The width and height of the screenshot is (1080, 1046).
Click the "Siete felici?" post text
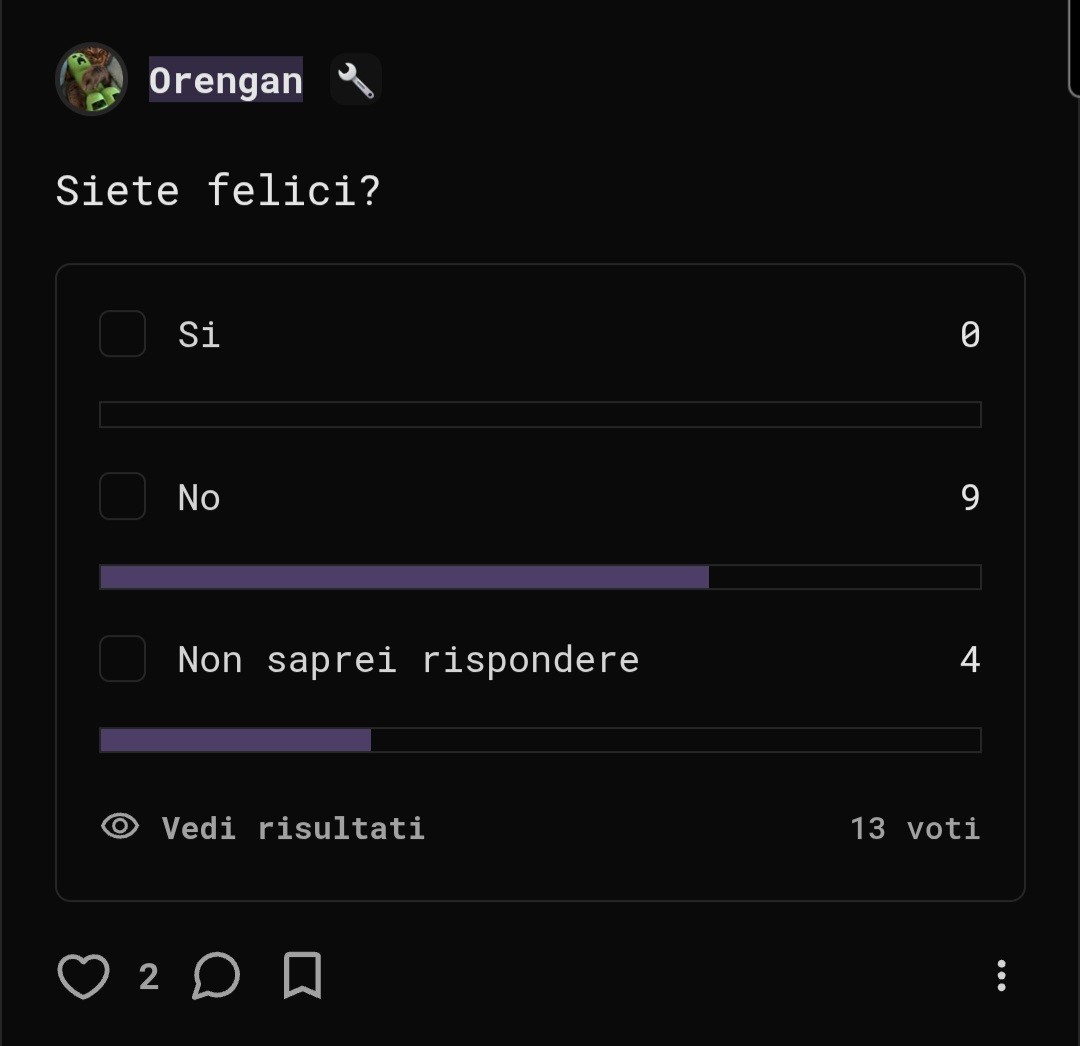click(218, 190)
